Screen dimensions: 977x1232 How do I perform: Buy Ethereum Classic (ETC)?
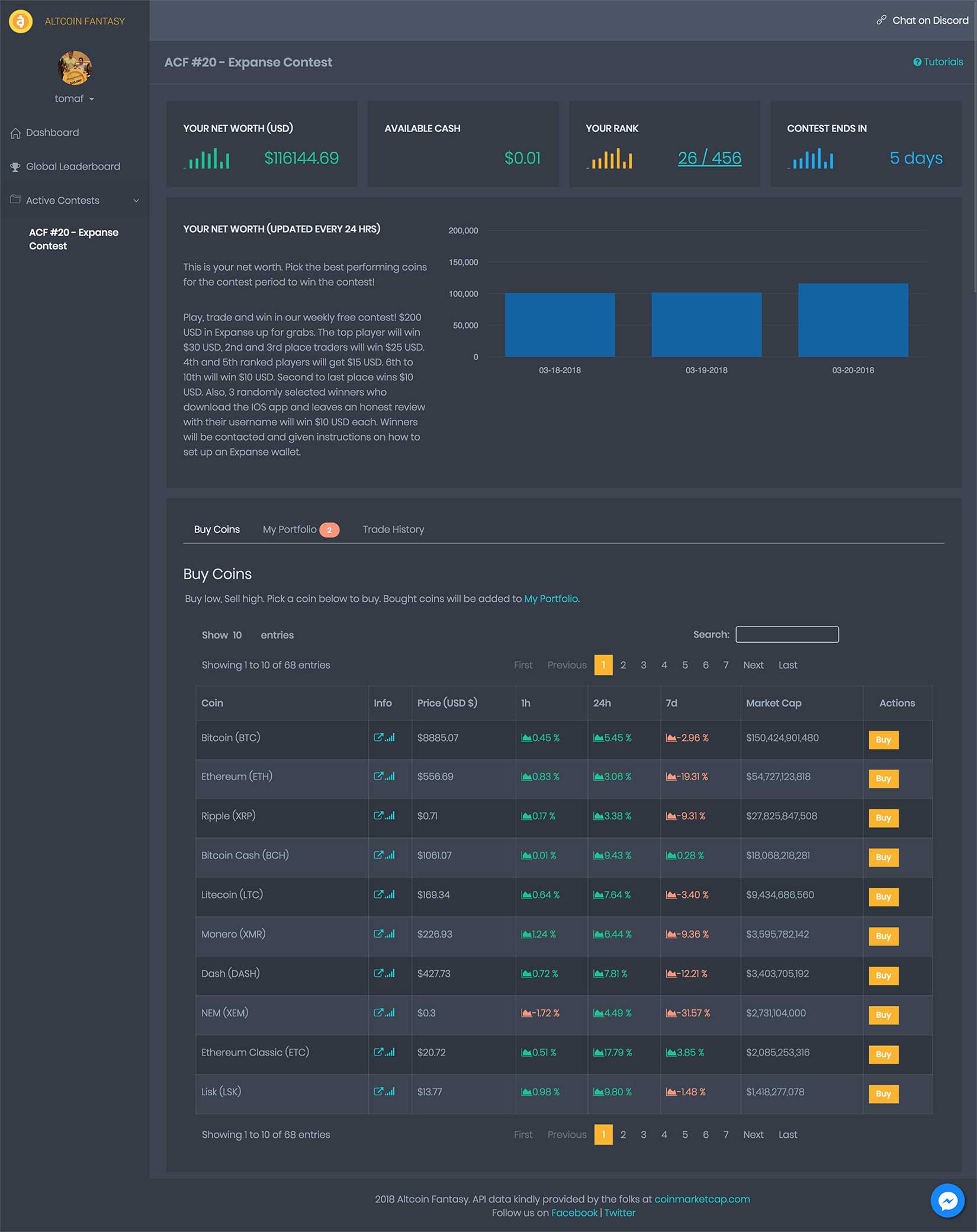coord(883,1055)
